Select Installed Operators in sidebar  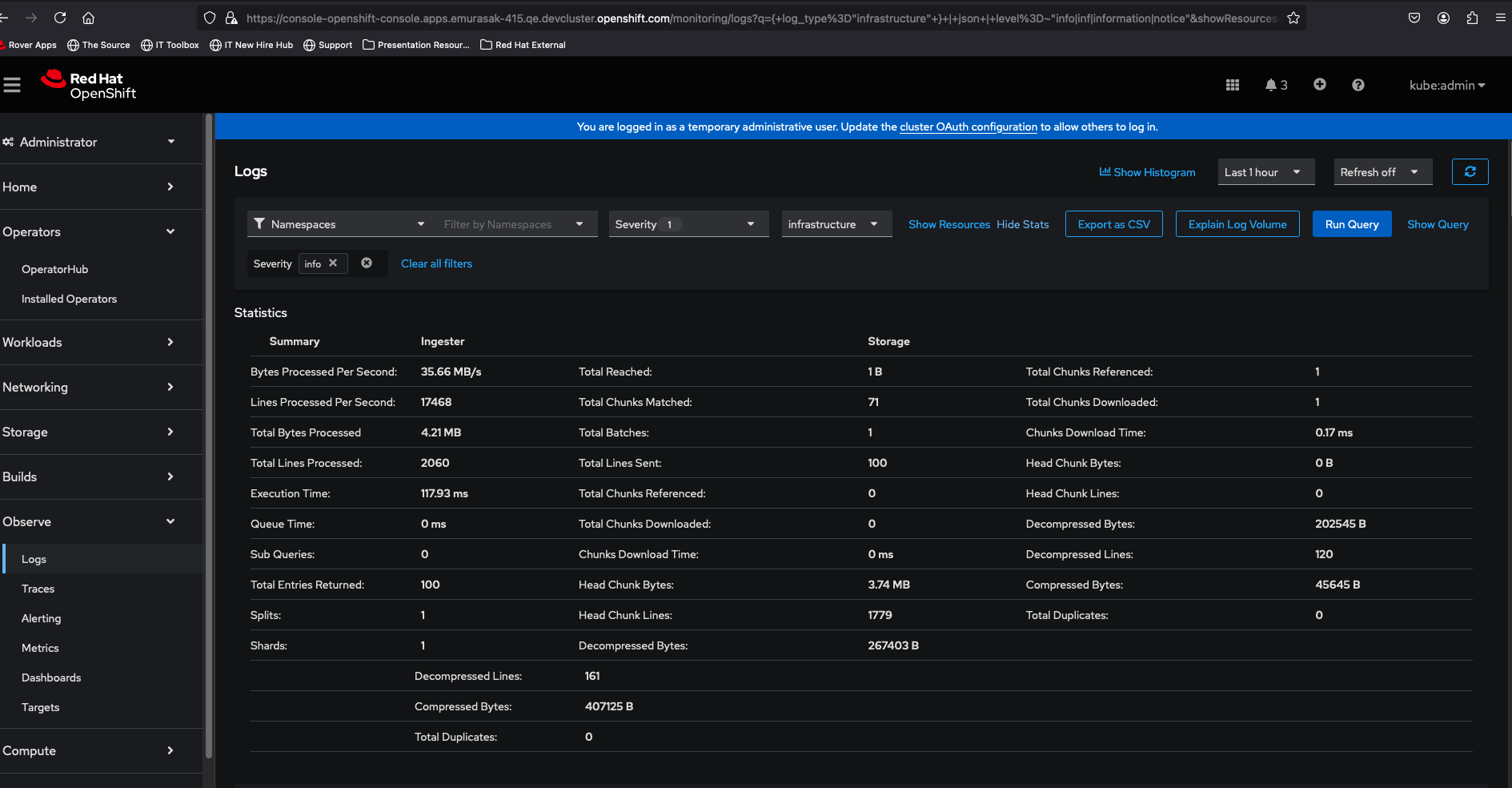(69, 299)
